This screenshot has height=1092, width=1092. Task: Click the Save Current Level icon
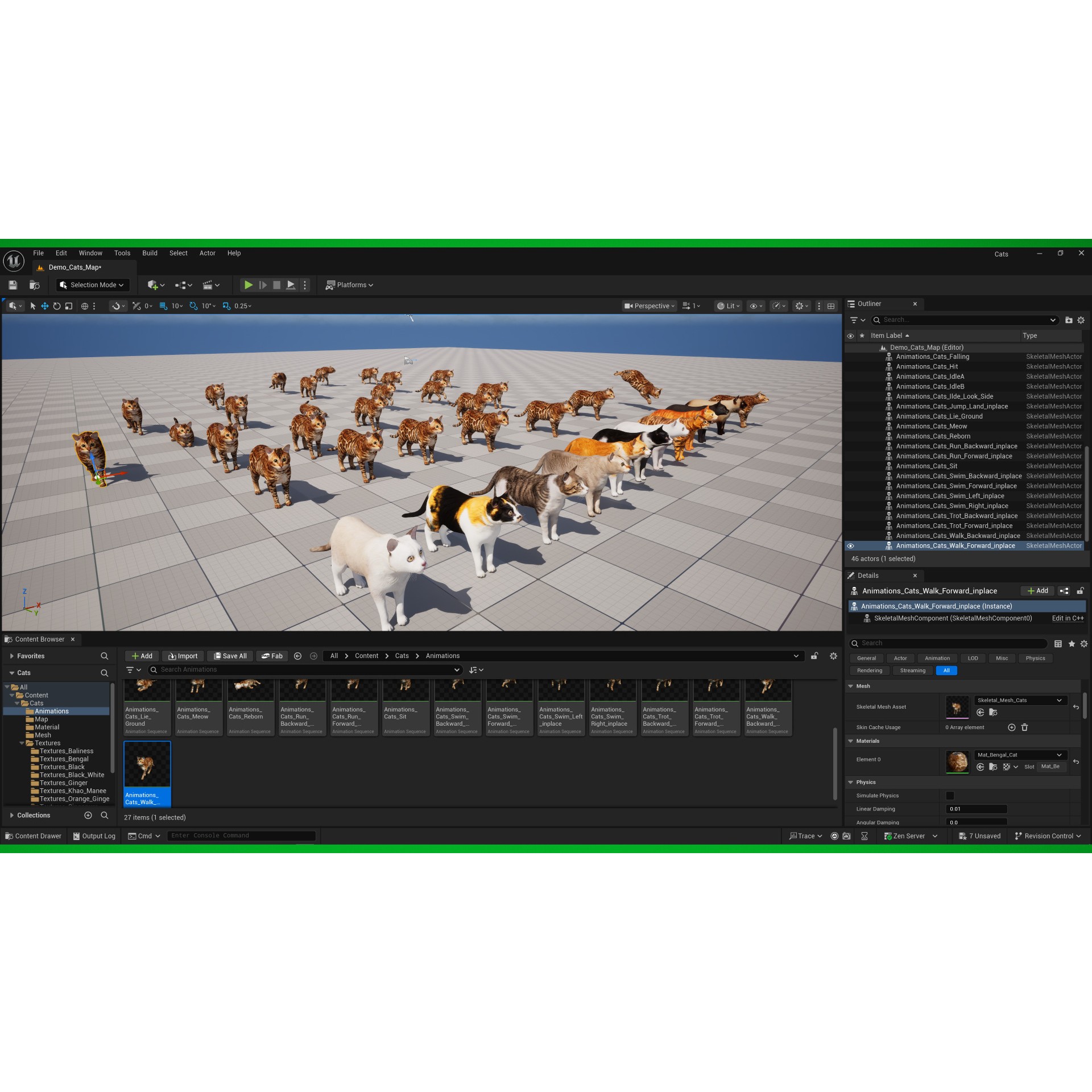coord(13,285)
